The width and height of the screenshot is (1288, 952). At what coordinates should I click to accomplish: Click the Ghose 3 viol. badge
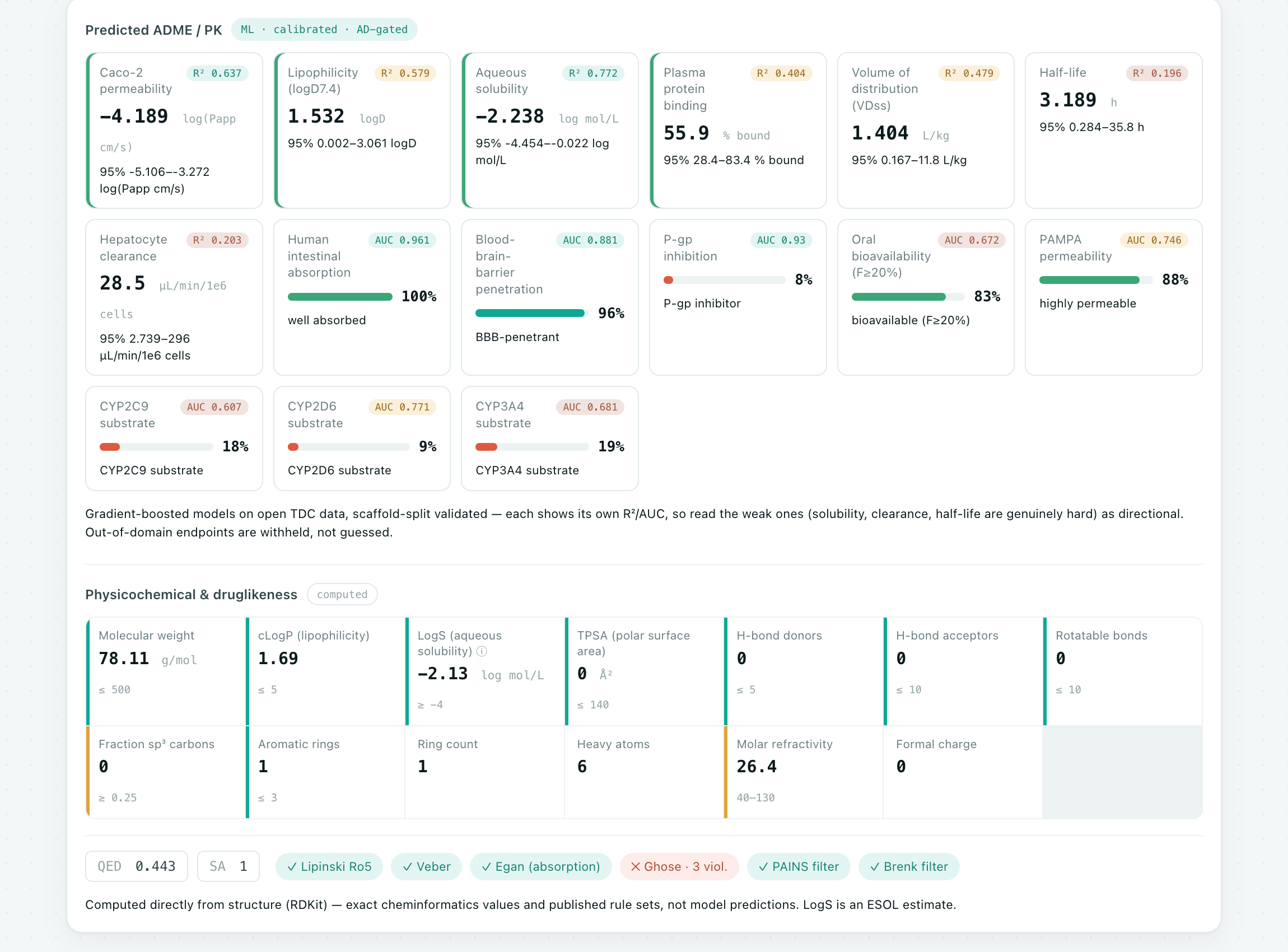click(679, 867)
